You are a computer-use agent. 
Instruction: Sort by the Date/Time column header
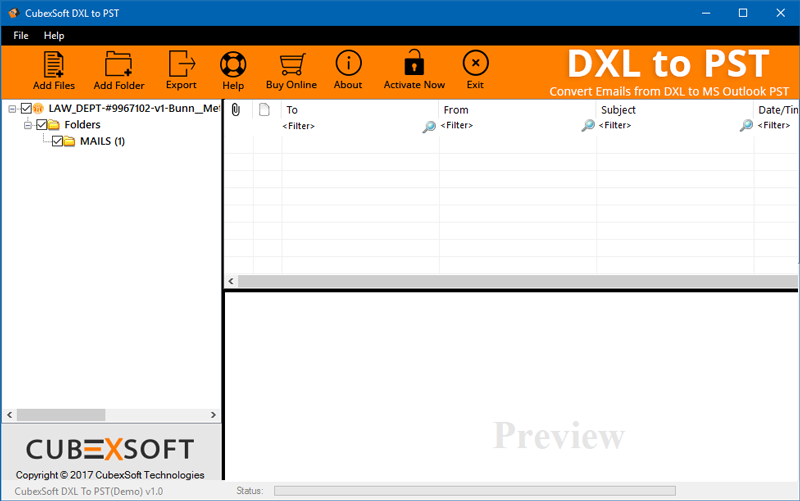(x=777, y=110)
